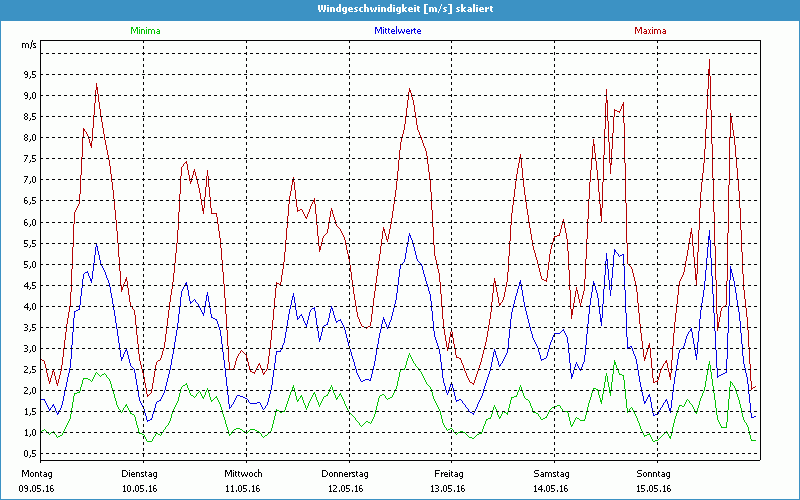Click the 7,5 y-axis value
Image resolution: width=800 pixels, height=500 pixels.
click(30, 159)
